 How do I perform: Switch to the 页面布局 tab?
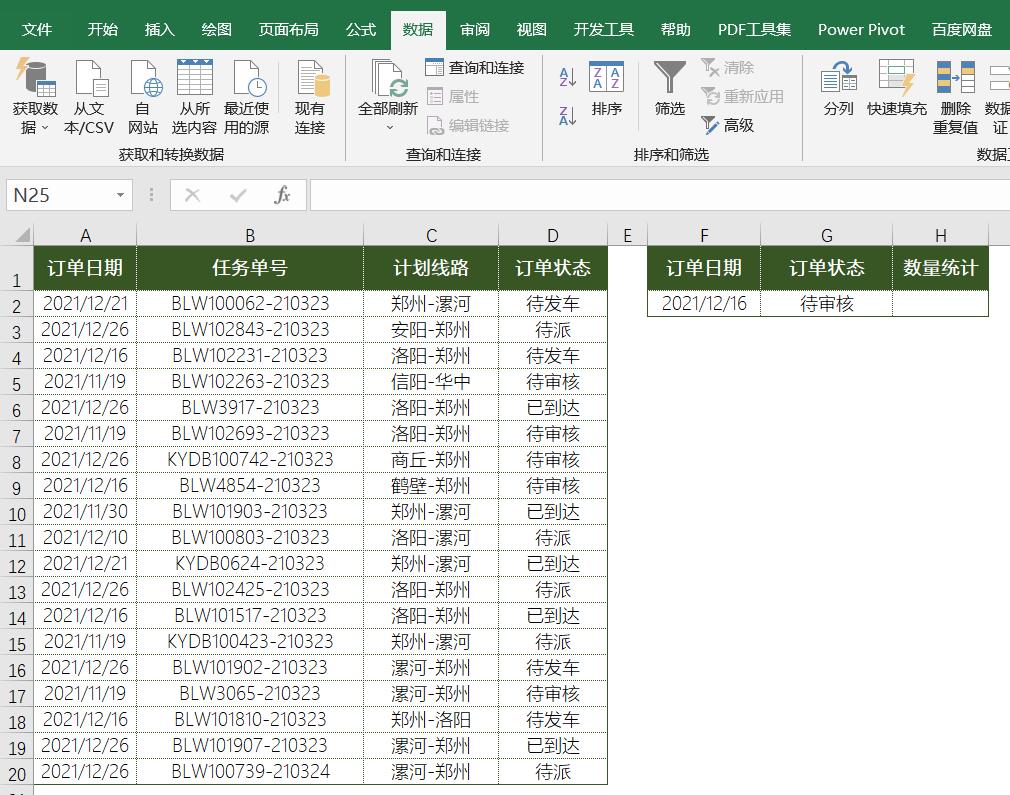click(x=288, y=30)
